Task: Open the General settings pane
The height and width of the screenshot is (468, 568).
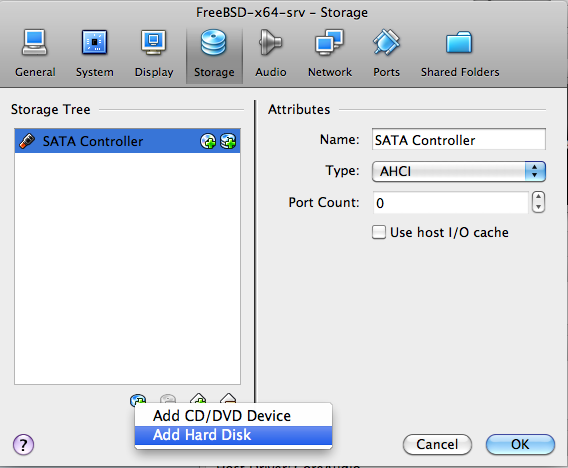Action: (x=35, y=54)
